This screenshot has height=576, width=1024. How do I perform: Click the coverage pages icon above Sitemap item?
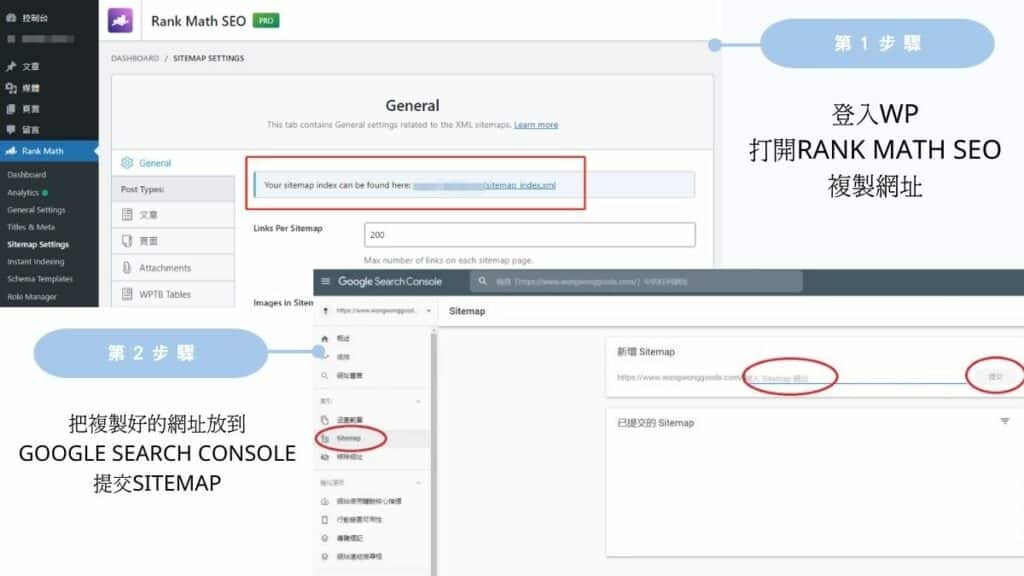(x=325, y=420)
